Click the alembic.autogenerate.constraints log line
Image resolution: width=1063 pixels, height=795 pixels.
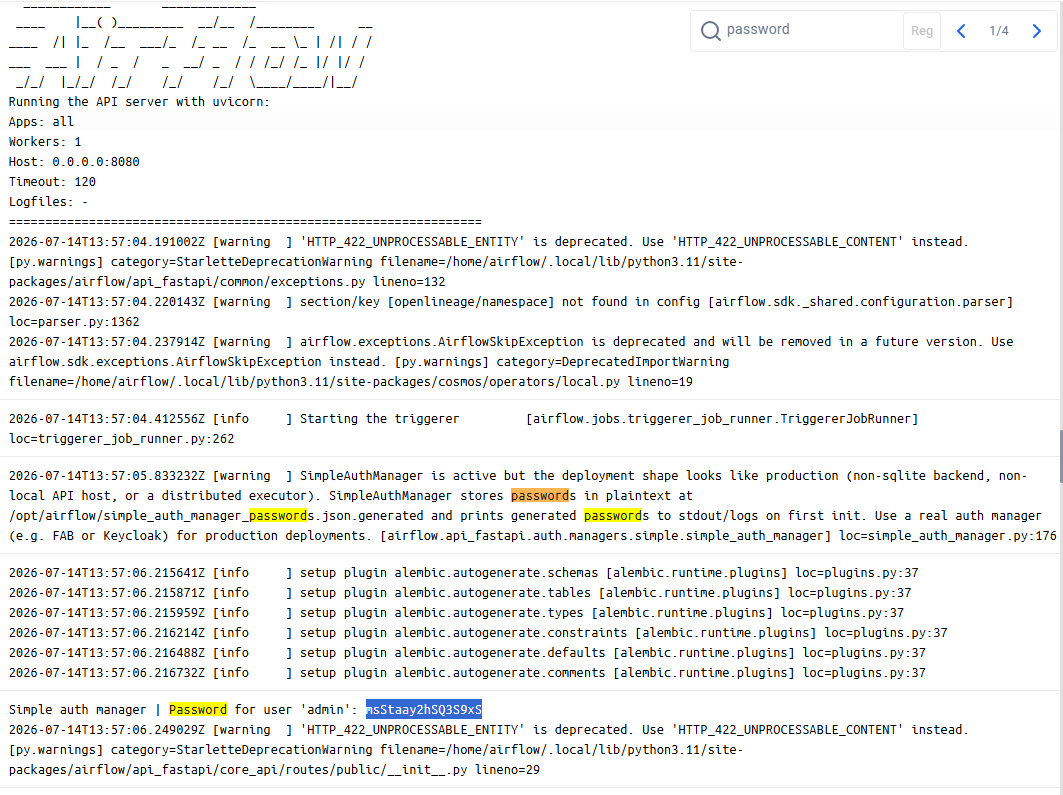(x=478, y=632)
